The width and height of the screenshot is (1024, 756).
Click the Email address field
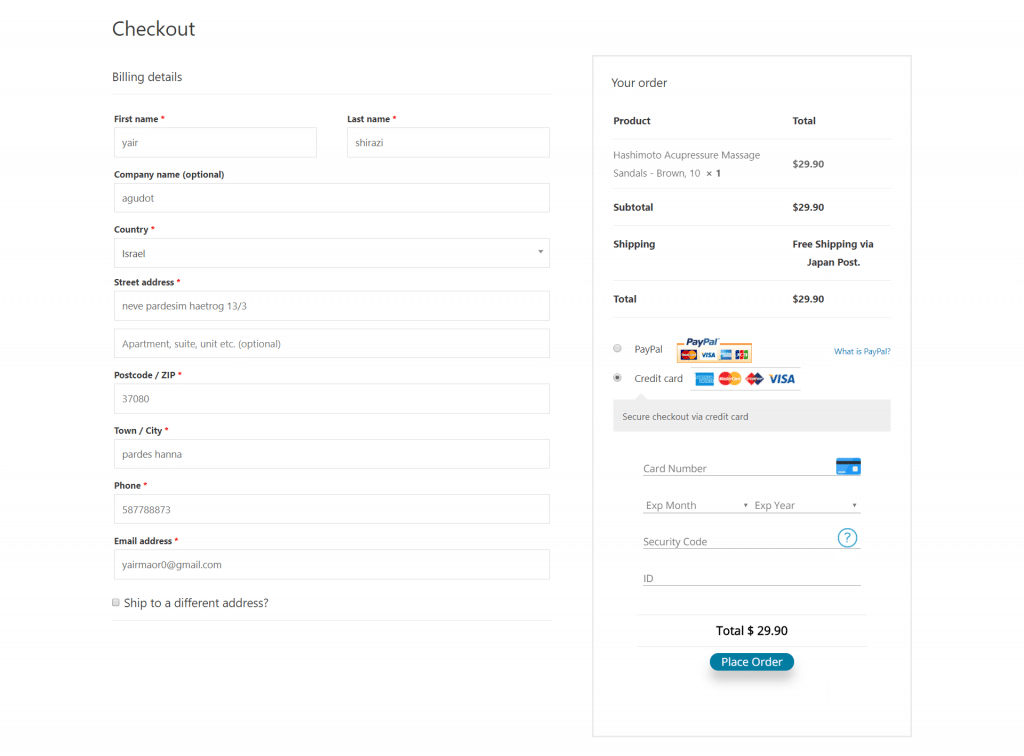tap(331, 564)
